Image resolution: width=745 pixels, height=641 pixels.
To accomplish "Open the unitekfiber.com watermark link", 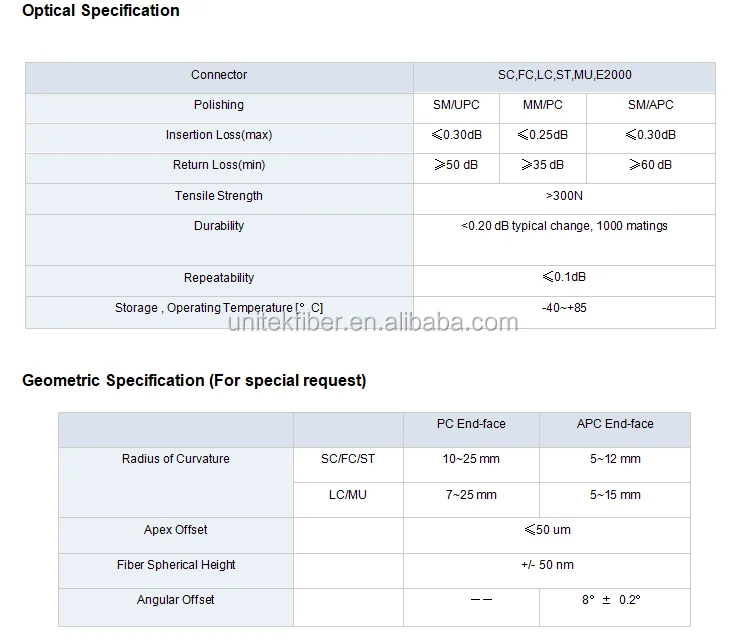I will tap(373, 322).
